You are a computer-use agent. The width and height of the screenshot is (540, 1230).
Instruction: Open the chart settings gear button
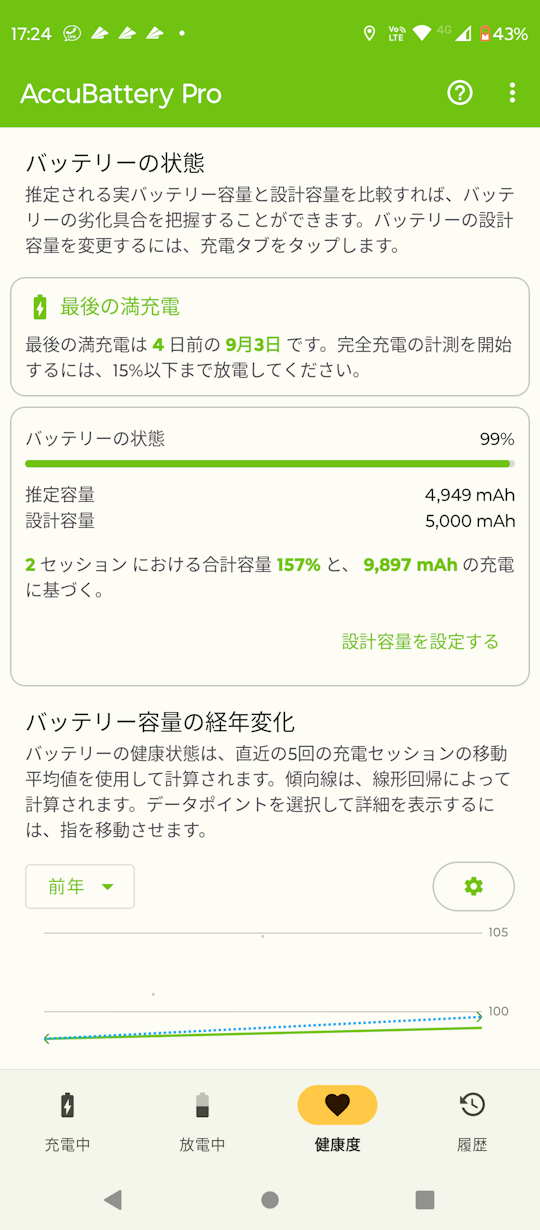coord(474,886)
